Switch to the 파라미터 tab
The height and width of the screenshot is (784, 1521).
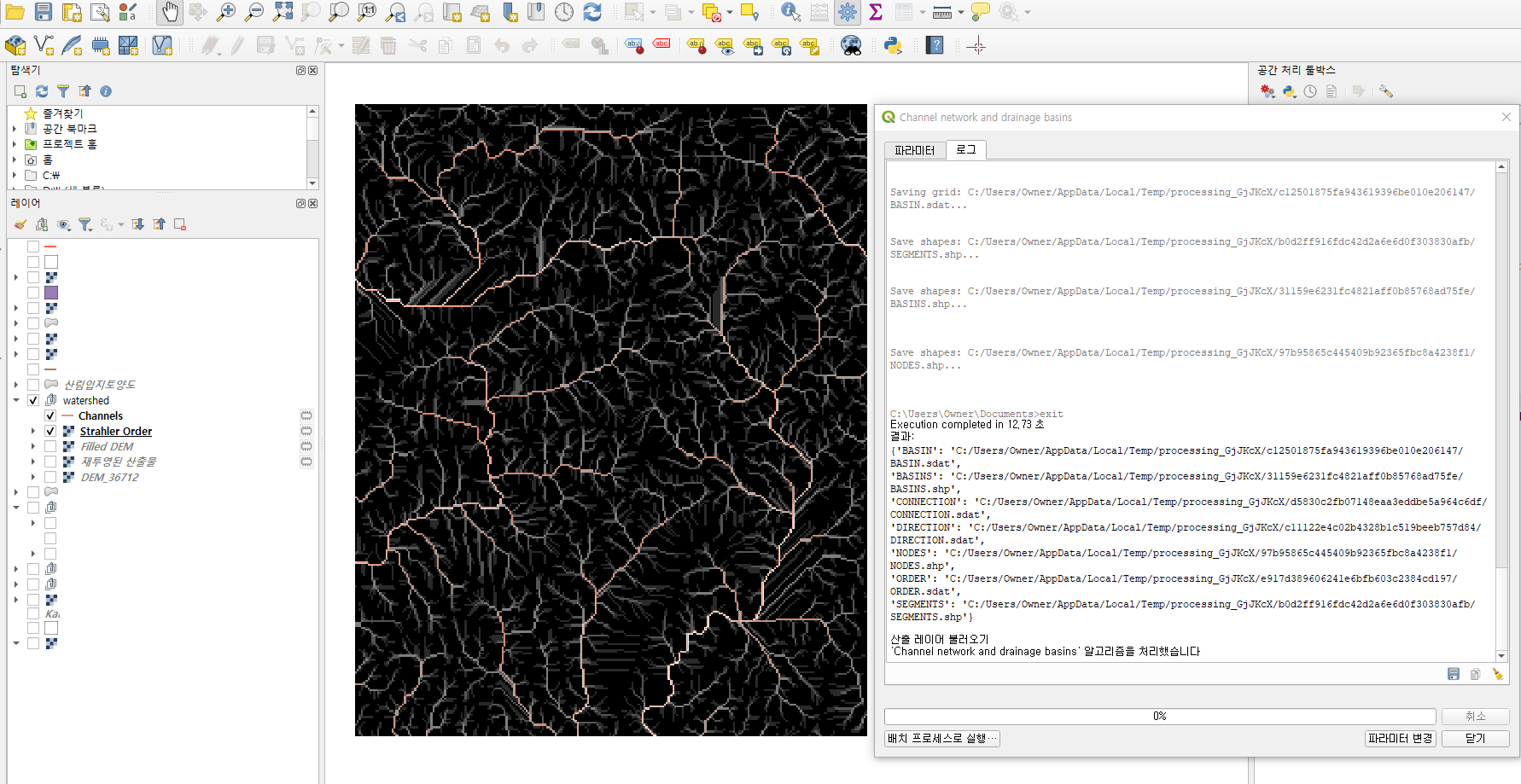click(x=914, y=150)
